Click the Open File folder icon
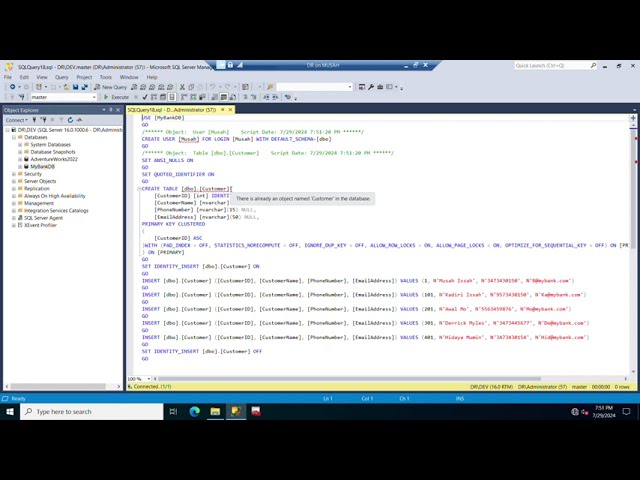 point(66,87)
